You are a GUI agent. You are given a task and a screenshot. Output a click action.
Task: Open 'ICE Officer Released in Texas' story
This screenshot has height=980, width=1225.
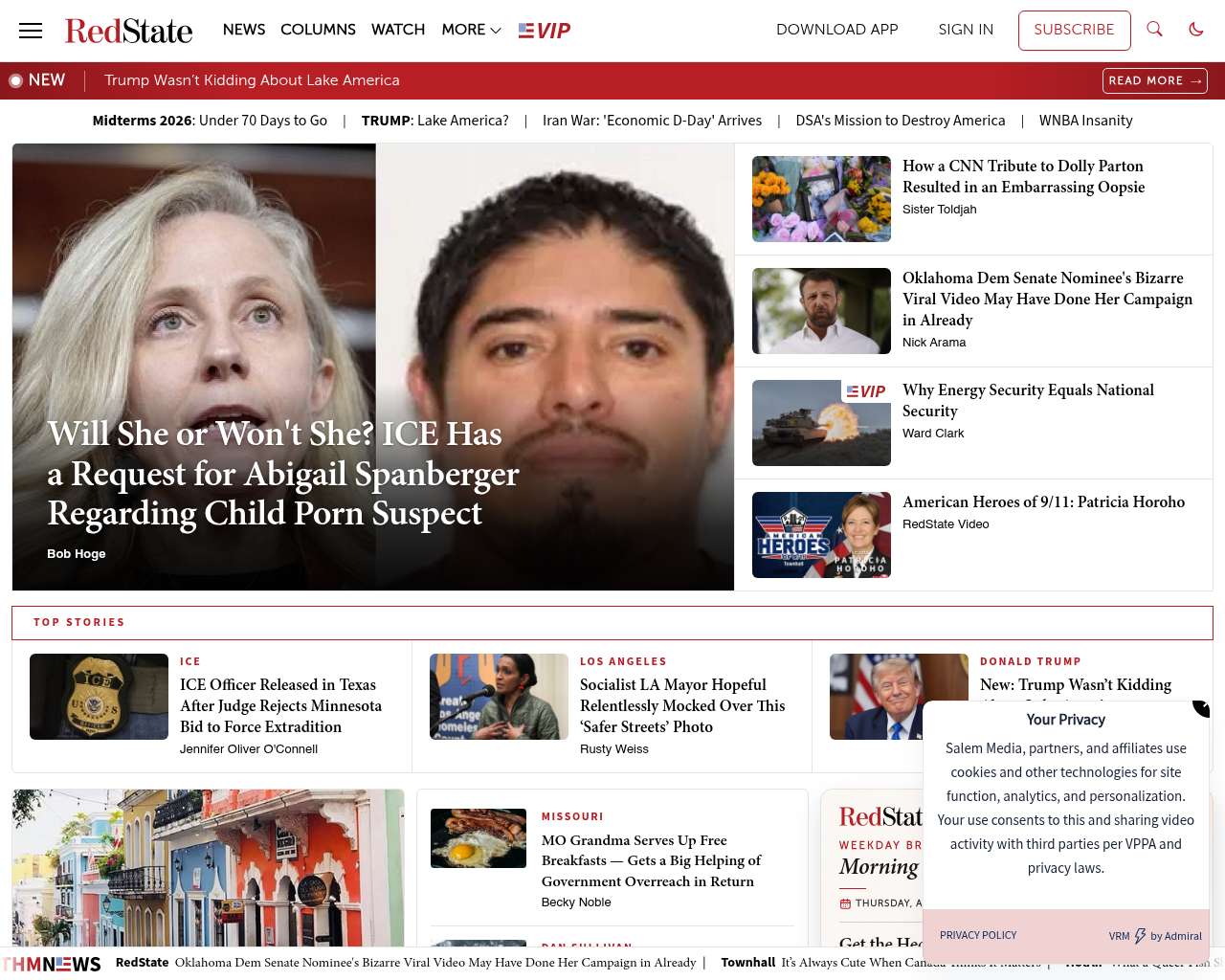(280, 706)
